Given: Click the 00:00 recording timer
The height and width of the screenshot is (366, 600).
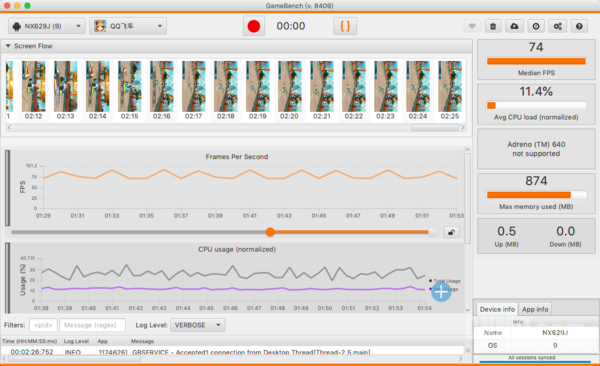Looking at the screenshot, I should point(291,26).
